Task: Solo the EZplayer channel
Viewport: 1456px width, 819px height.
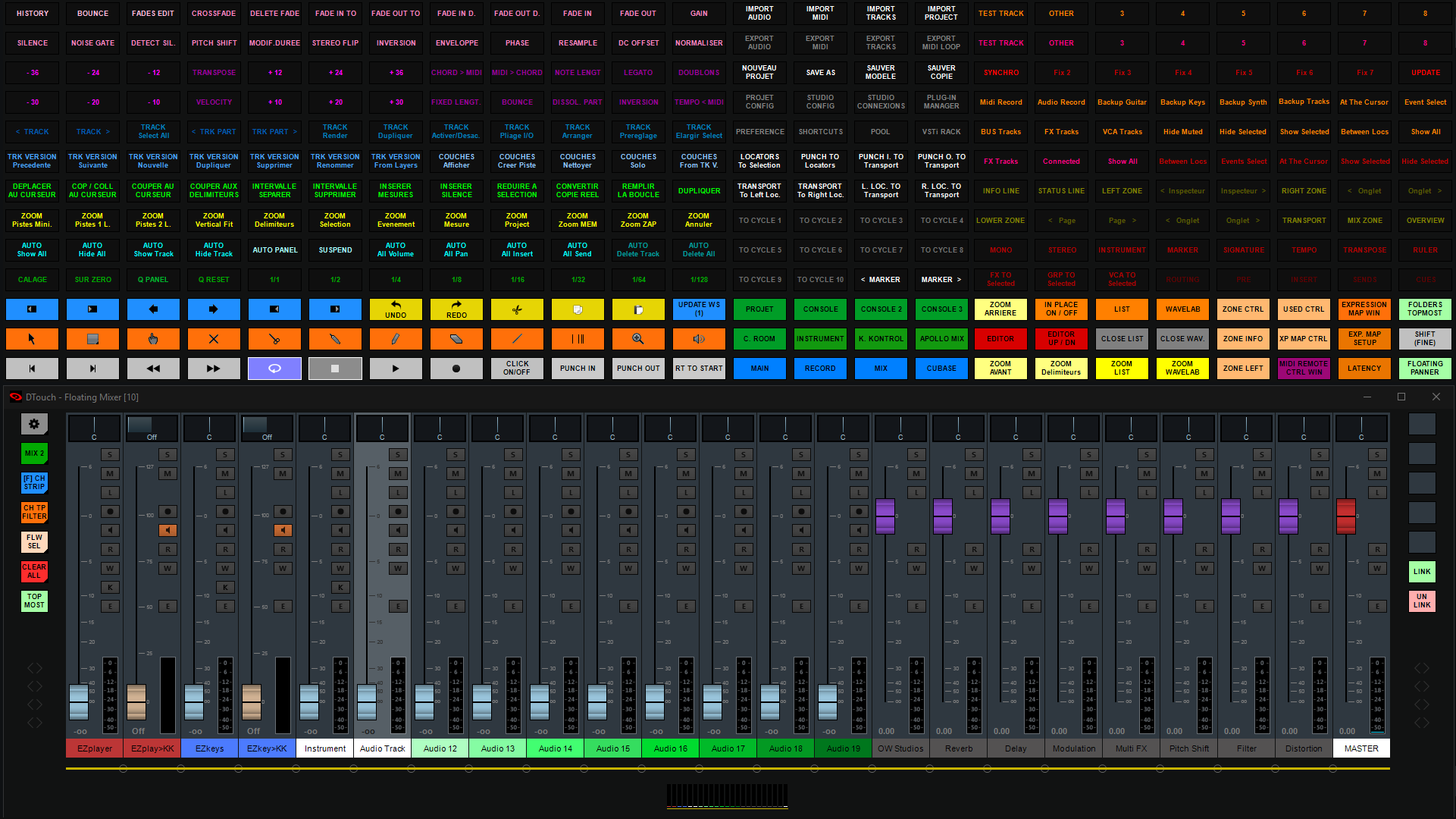Action: pos(110,455)
